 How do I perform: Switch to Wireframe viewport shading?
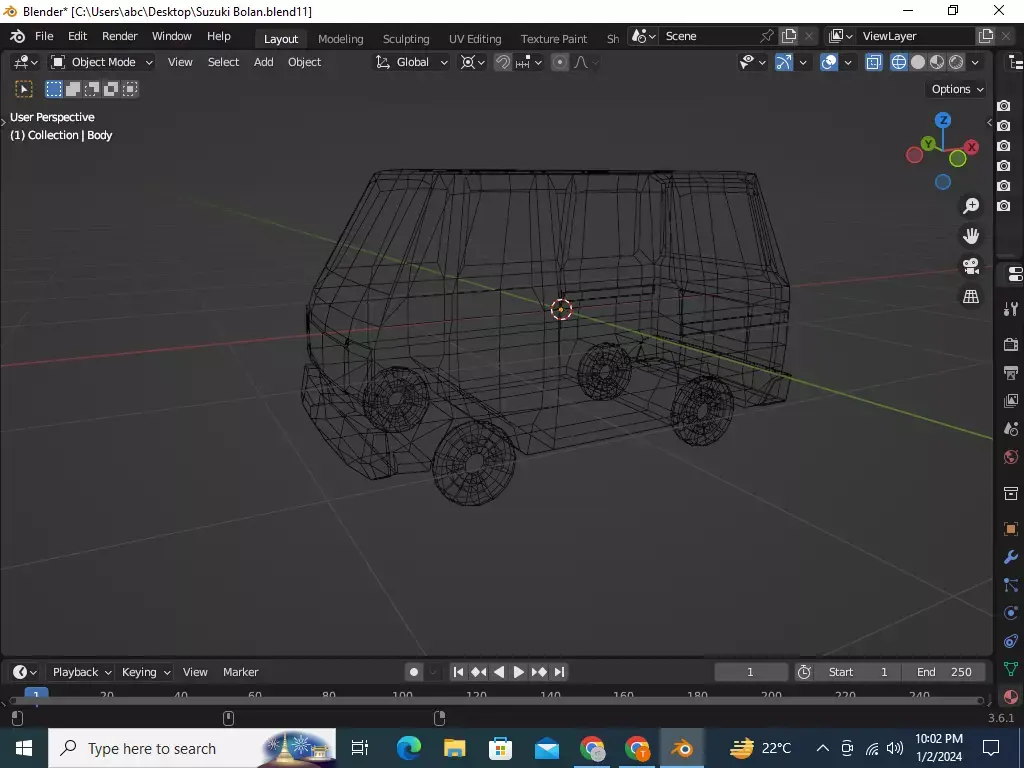pos(899,62)
